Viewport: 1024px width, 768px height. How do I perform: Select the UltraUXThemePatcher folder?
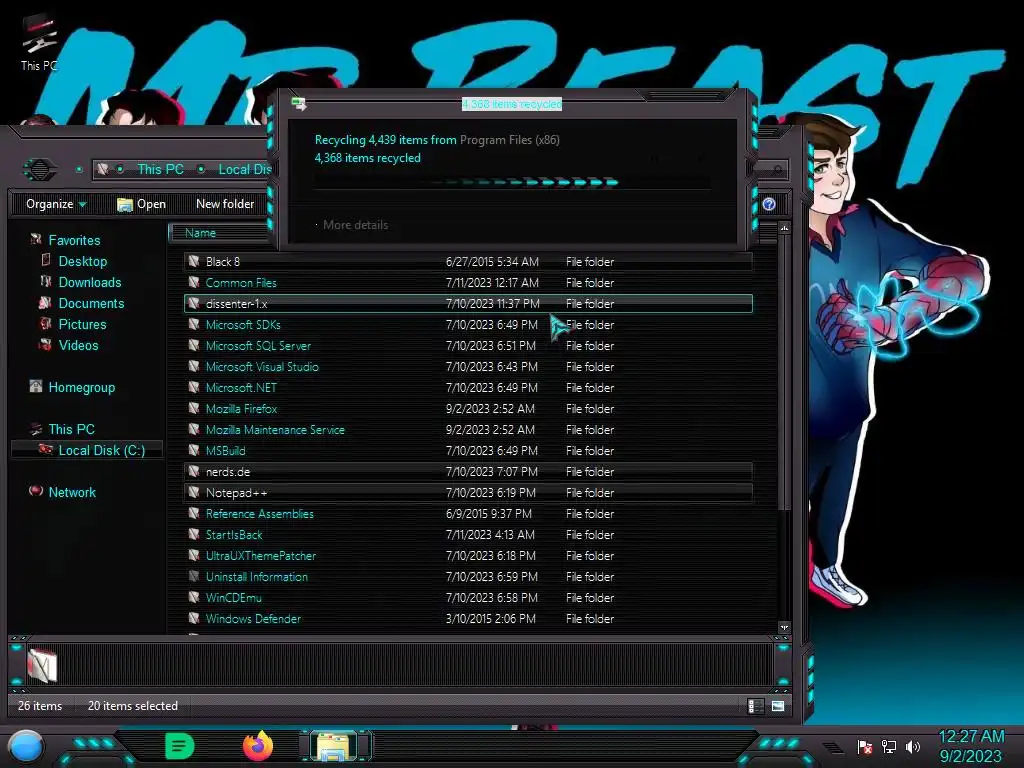(x=468, y=556)
